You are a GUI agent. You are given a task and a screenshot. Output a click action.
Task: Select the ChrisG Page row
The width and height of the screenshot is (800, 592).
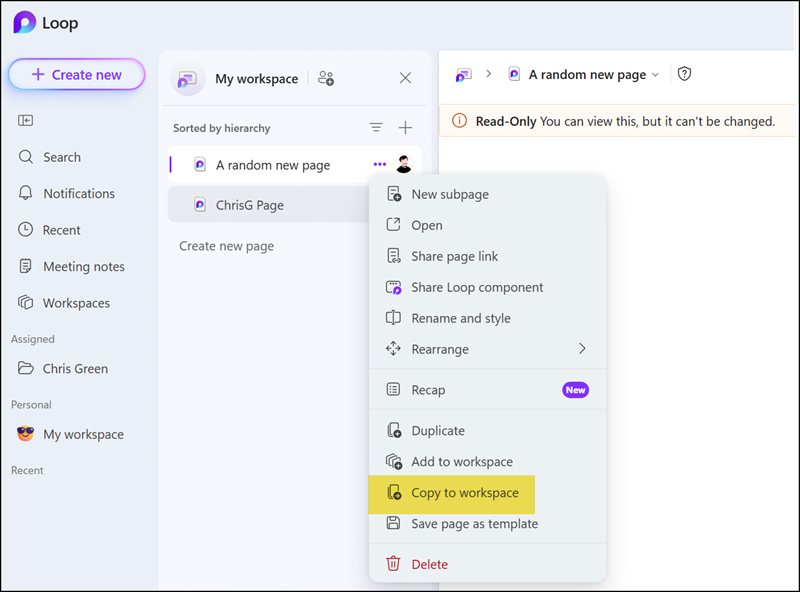270,205
